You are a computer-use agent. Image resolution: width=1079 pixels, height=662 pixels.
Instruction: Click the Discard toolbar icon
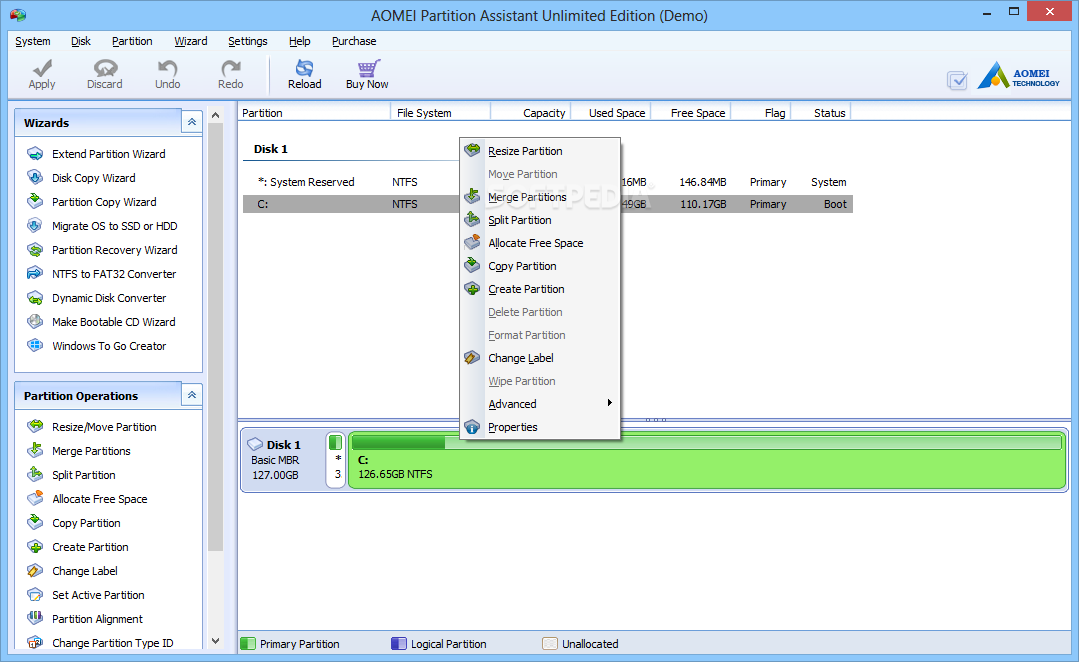tap(105, 67)
